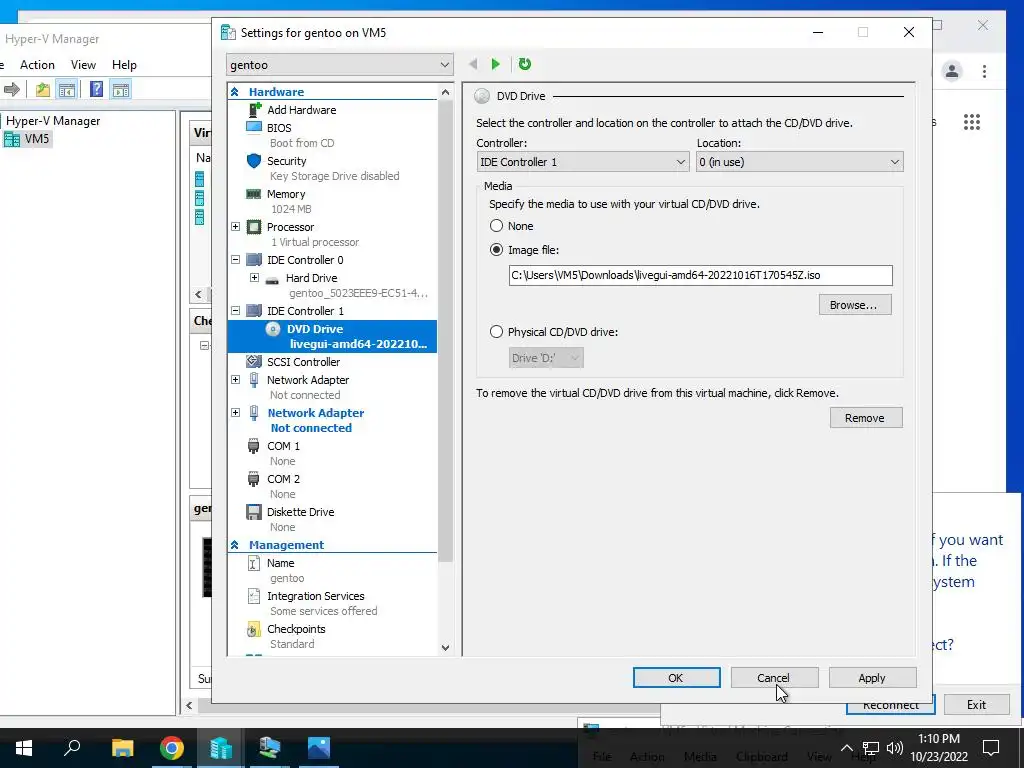The image size is (1024, 768).
Task: Open the Help menu in Hyper-V Manager
Action: 124,65
